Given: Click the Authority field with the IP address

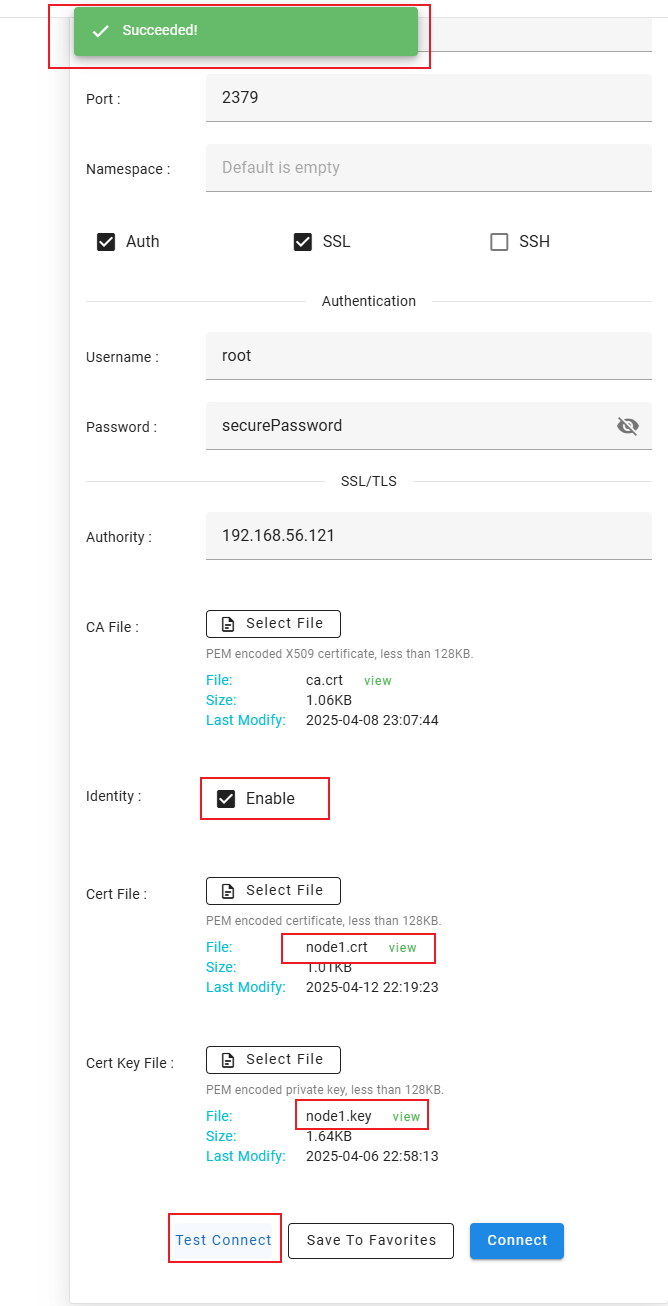Looking at the screenshot, I should (x=429, y=536).
